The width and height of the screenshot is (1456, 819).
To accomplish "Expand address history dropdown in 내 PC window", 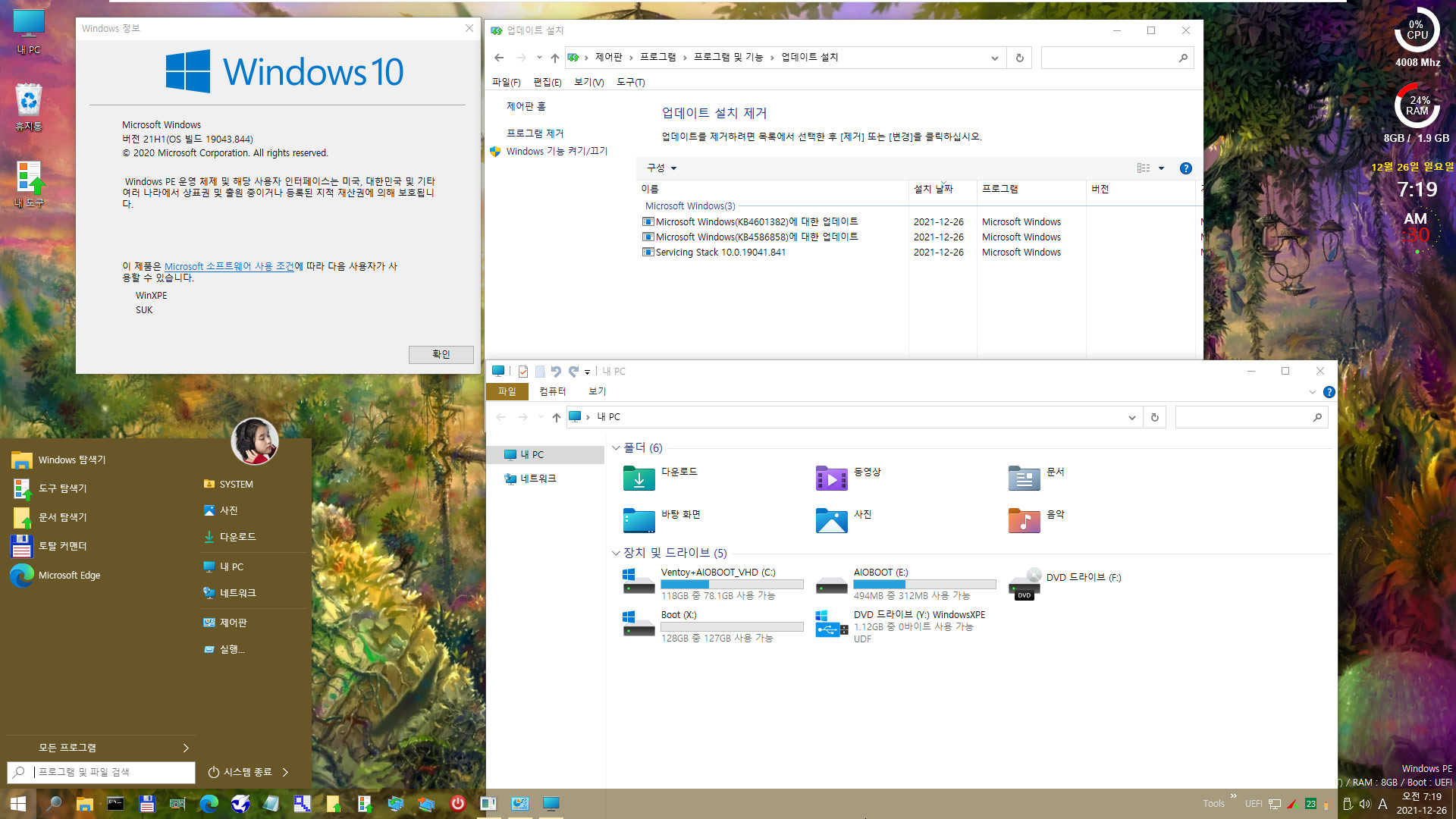I will [1132, 417].
